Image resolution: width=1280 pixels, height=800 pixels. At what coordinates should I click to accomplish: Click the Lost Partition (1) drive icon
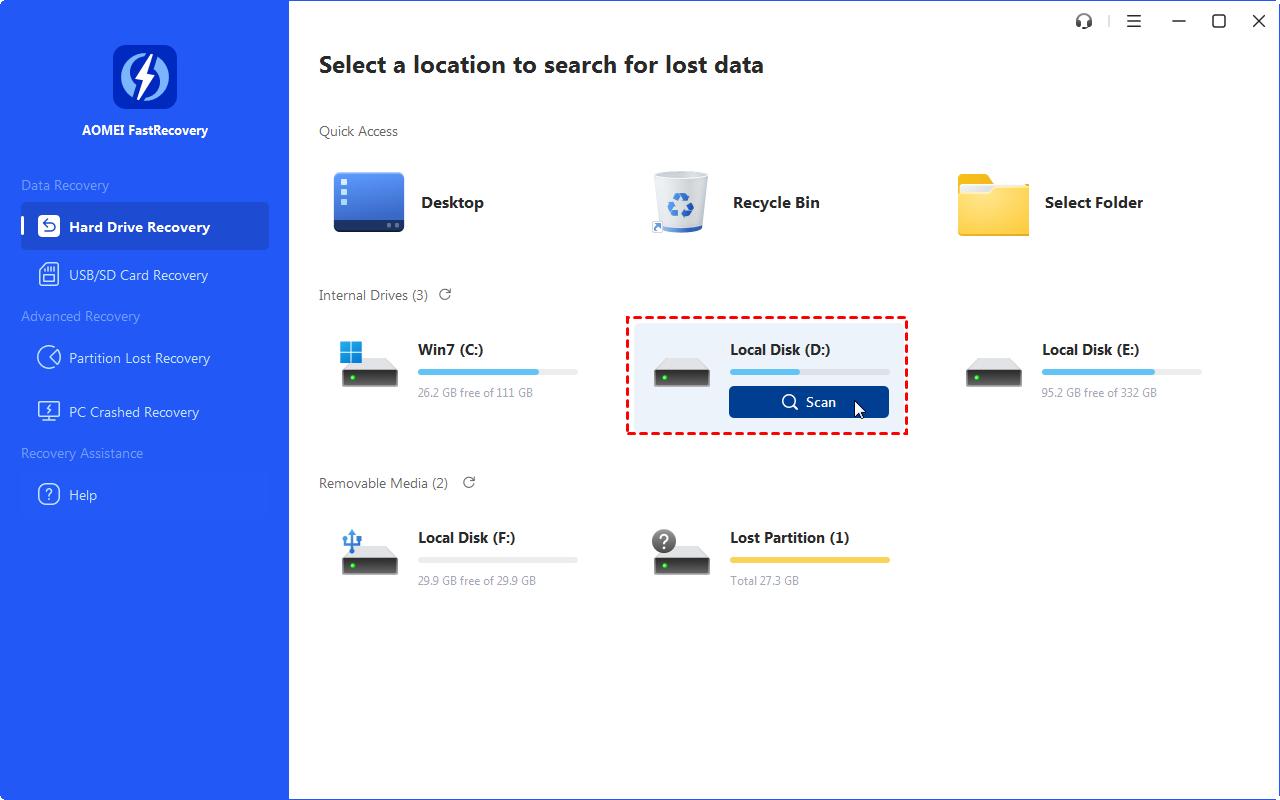click(681, 552)
